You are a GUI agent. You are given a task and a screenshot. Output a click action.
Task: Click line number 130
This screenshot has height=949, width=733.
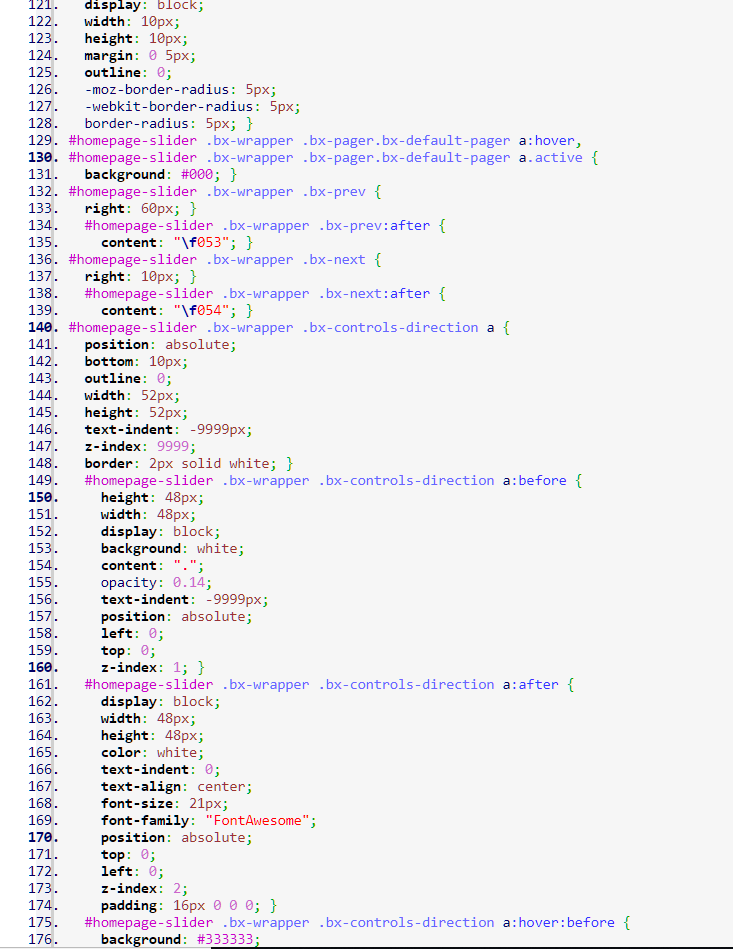tap(43, 158)
